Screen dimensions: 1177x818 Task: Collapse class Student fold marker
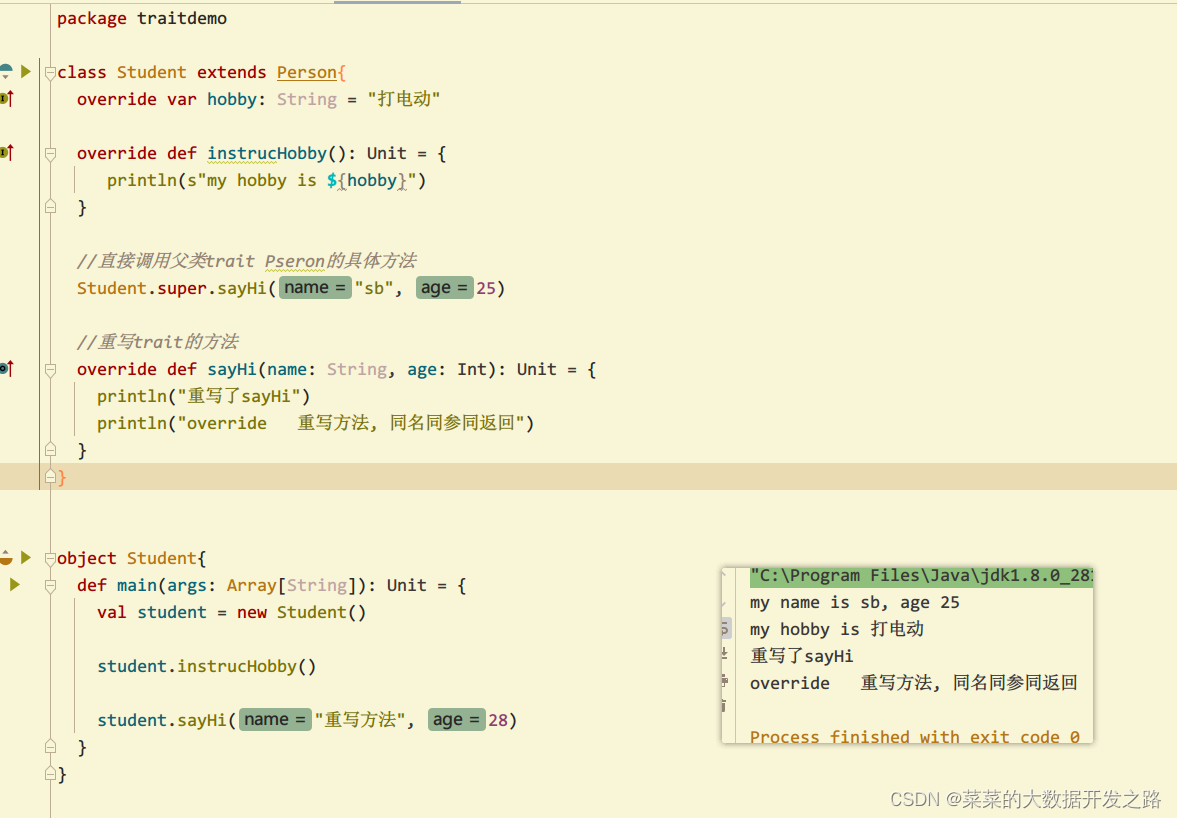[50, 73]
